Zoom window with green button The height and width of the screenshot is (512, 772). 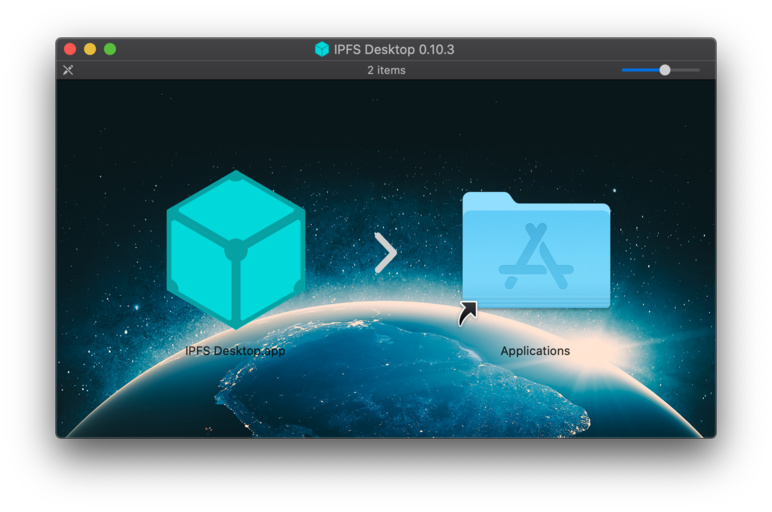[110, 49]
